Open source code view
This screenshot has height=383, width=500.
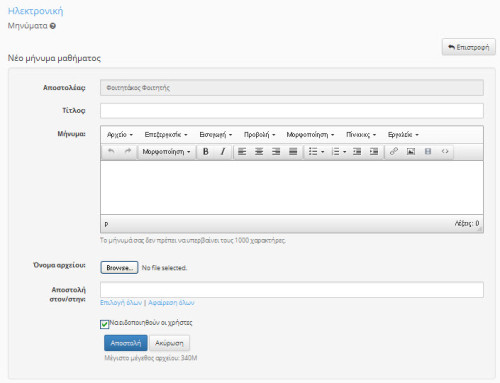click(x=445, y=152)
